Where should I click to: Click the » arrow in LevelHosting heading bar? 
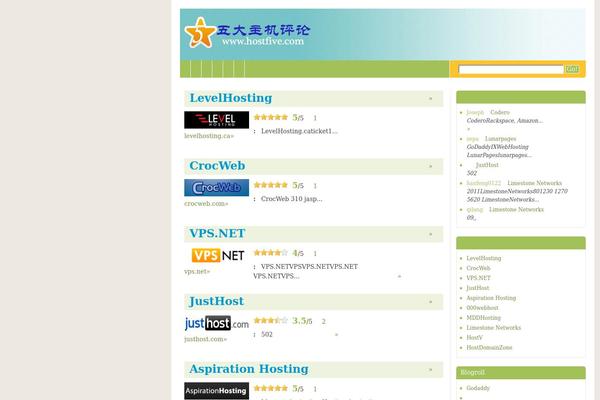point(430,99)
